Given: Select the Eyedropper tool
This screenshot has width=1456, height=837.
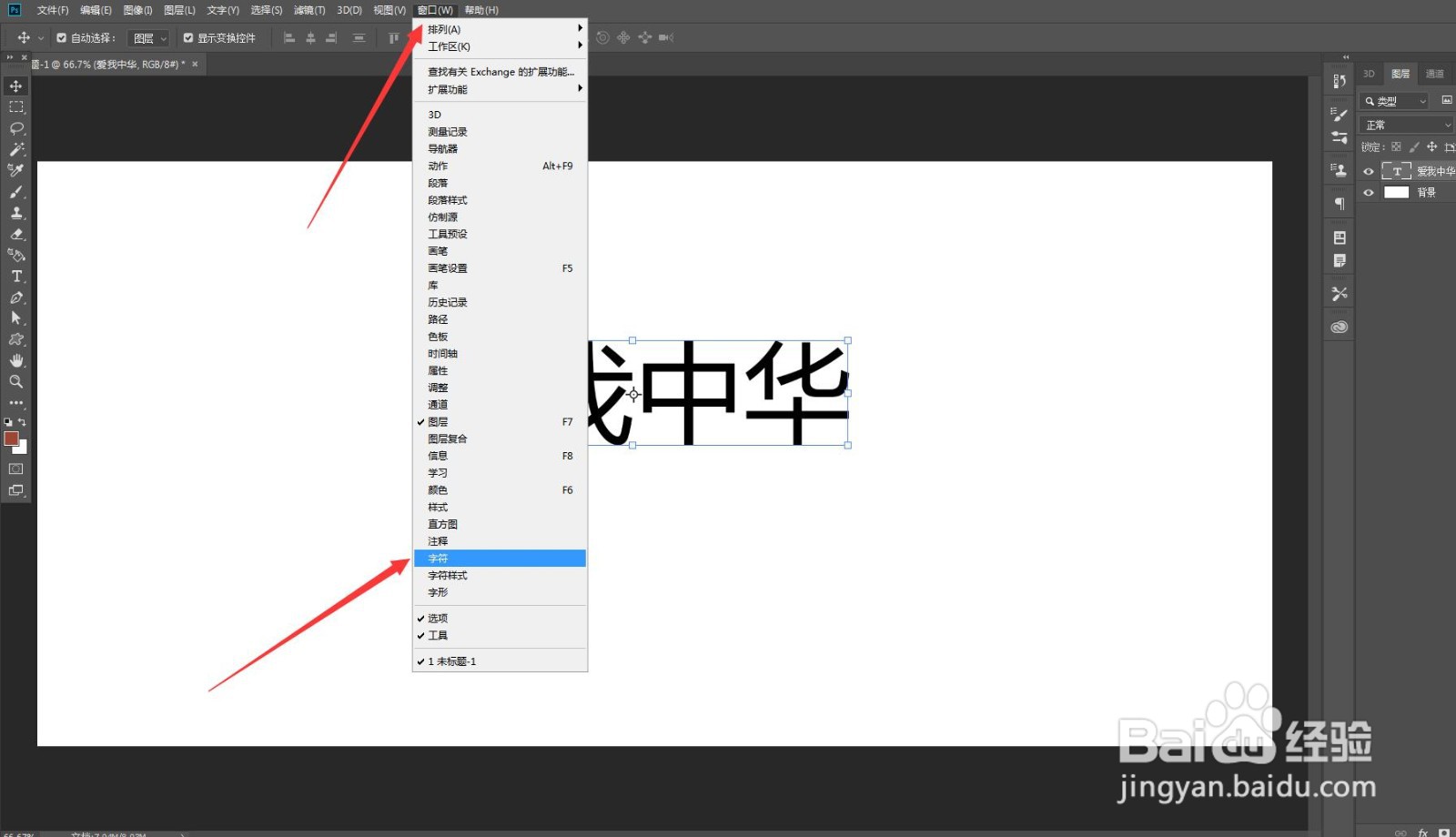Looking at the screenshot, I should 15,170.
